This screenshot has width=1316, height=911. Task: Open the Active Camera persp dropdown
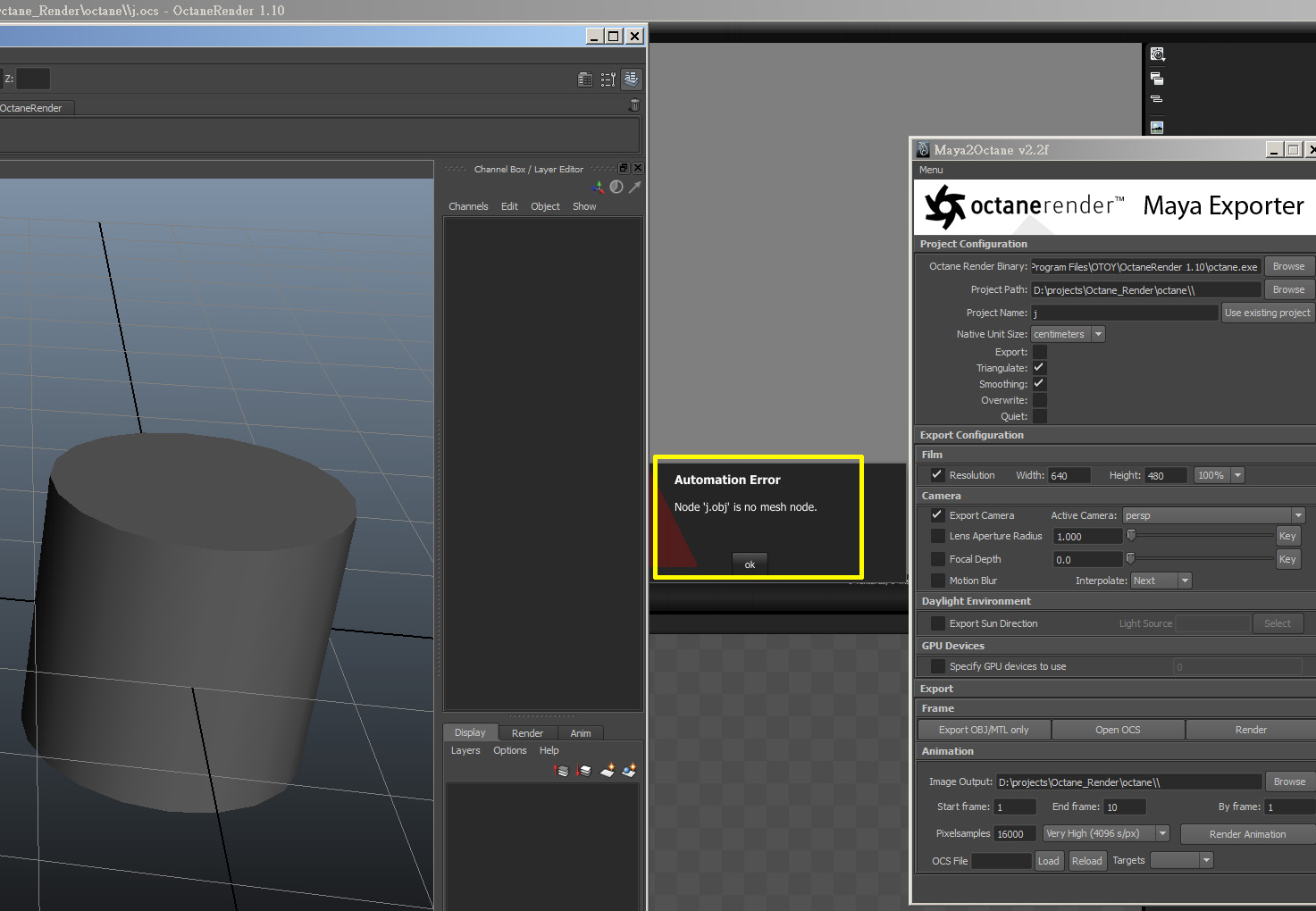[1213, 515]
